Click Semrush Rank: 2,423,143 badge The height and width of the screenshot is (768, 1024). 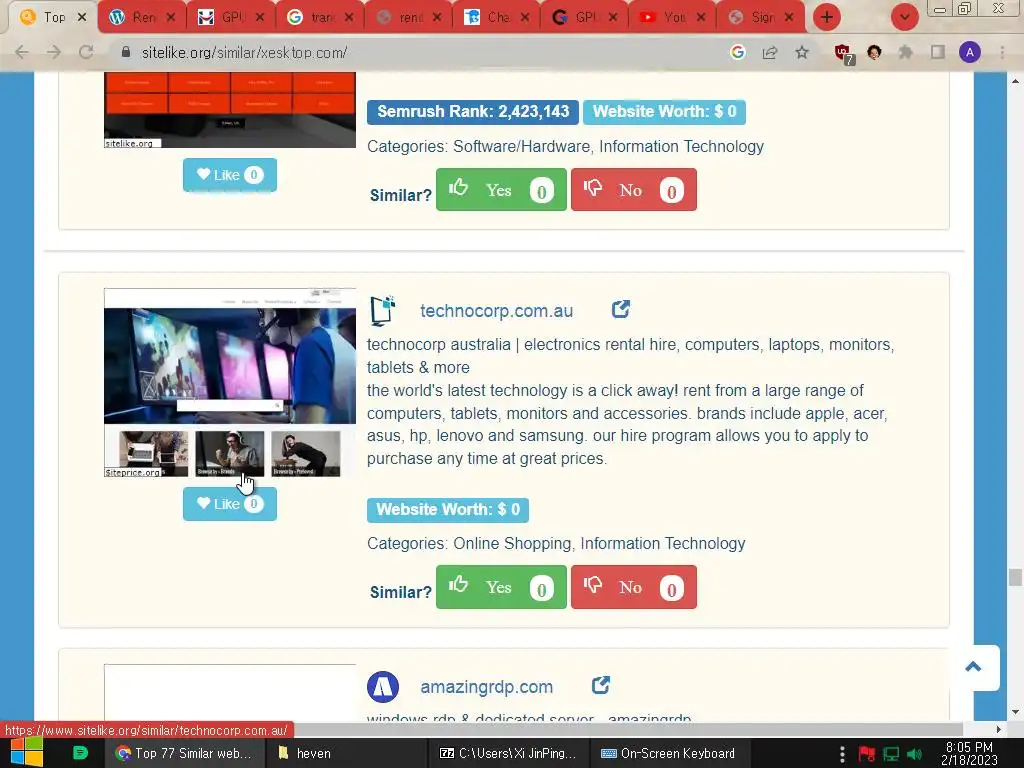[x=473, y=112]
